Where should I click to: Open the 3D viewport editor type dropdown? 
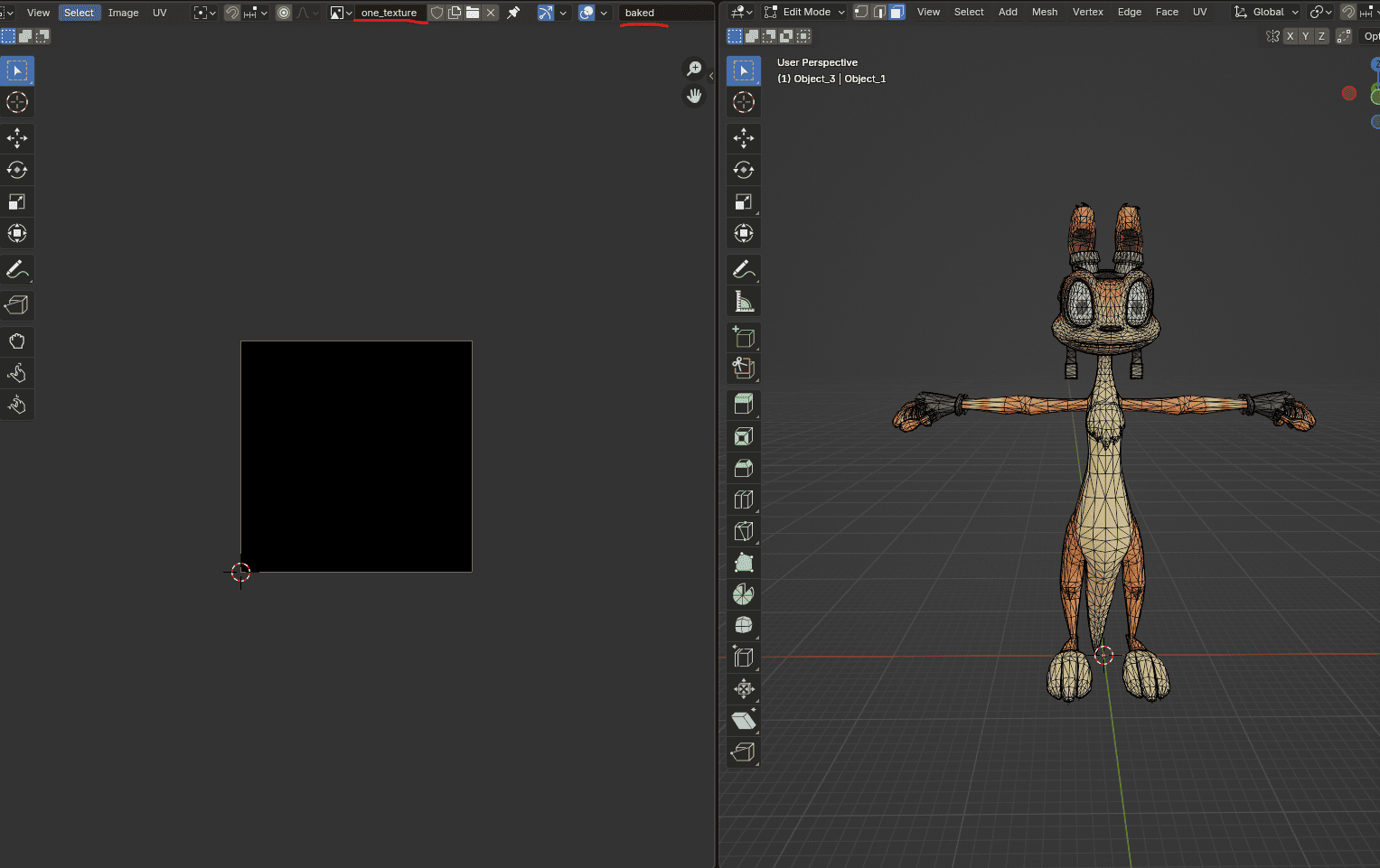[742, 12]
